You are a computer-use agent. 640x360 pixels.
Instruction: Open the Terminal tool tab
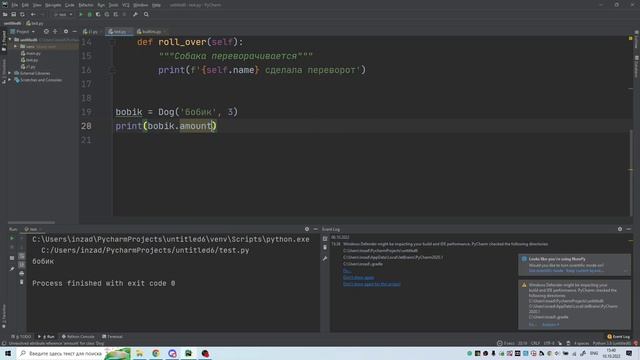coord(112,337)
